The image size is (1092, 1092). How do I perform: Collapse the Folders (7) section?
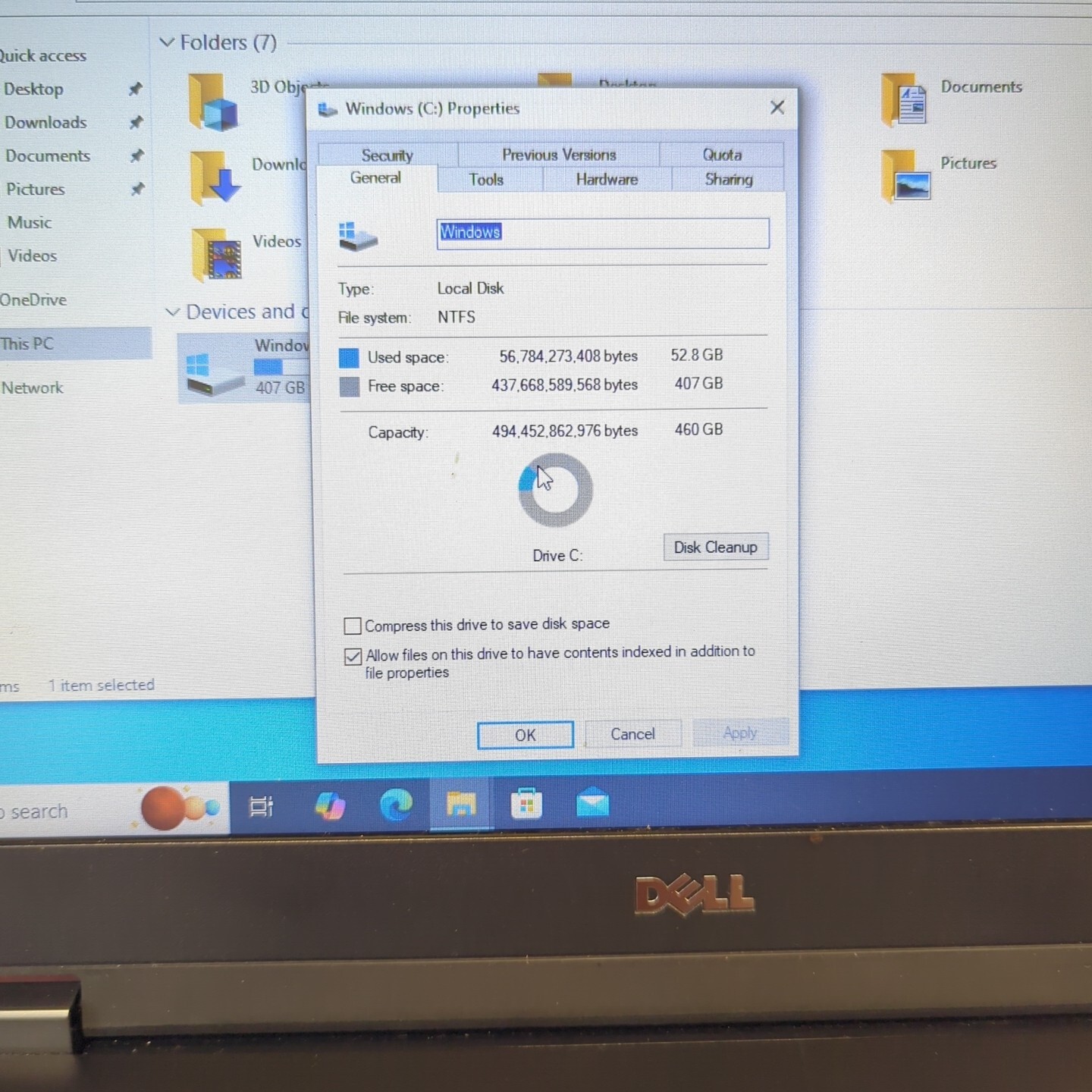point(167,42)
